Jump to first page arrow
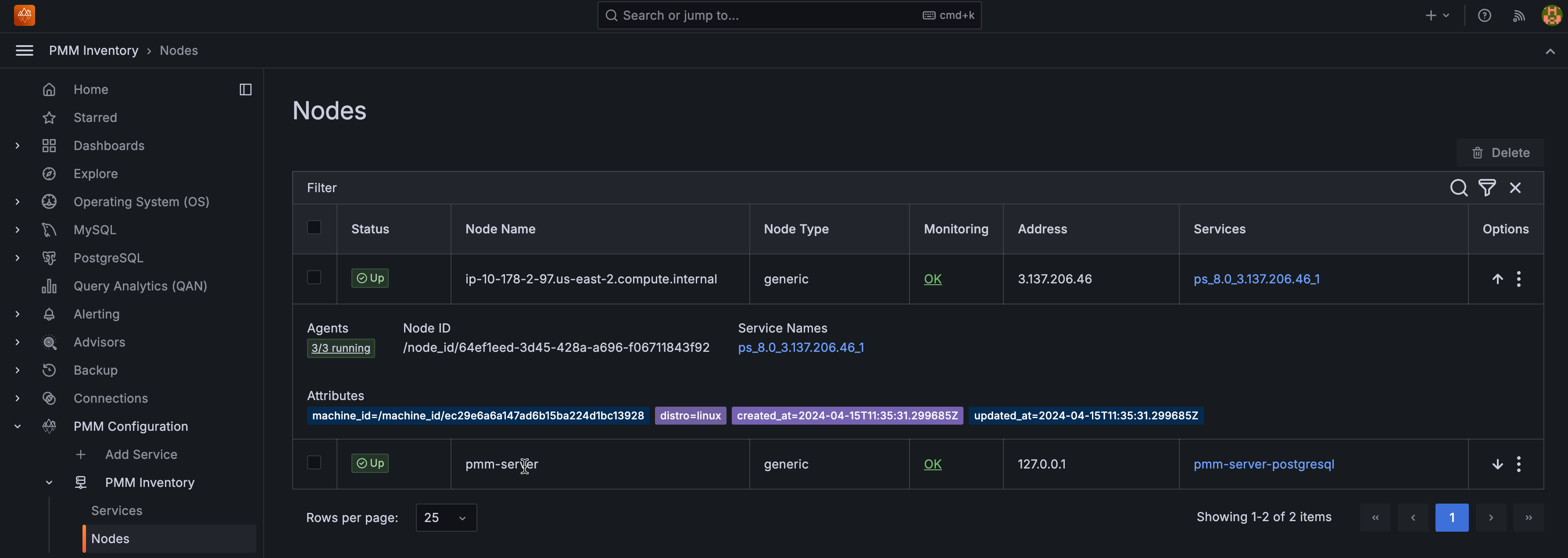This screenshot has width=1568, height=558. coord(1376,517)
